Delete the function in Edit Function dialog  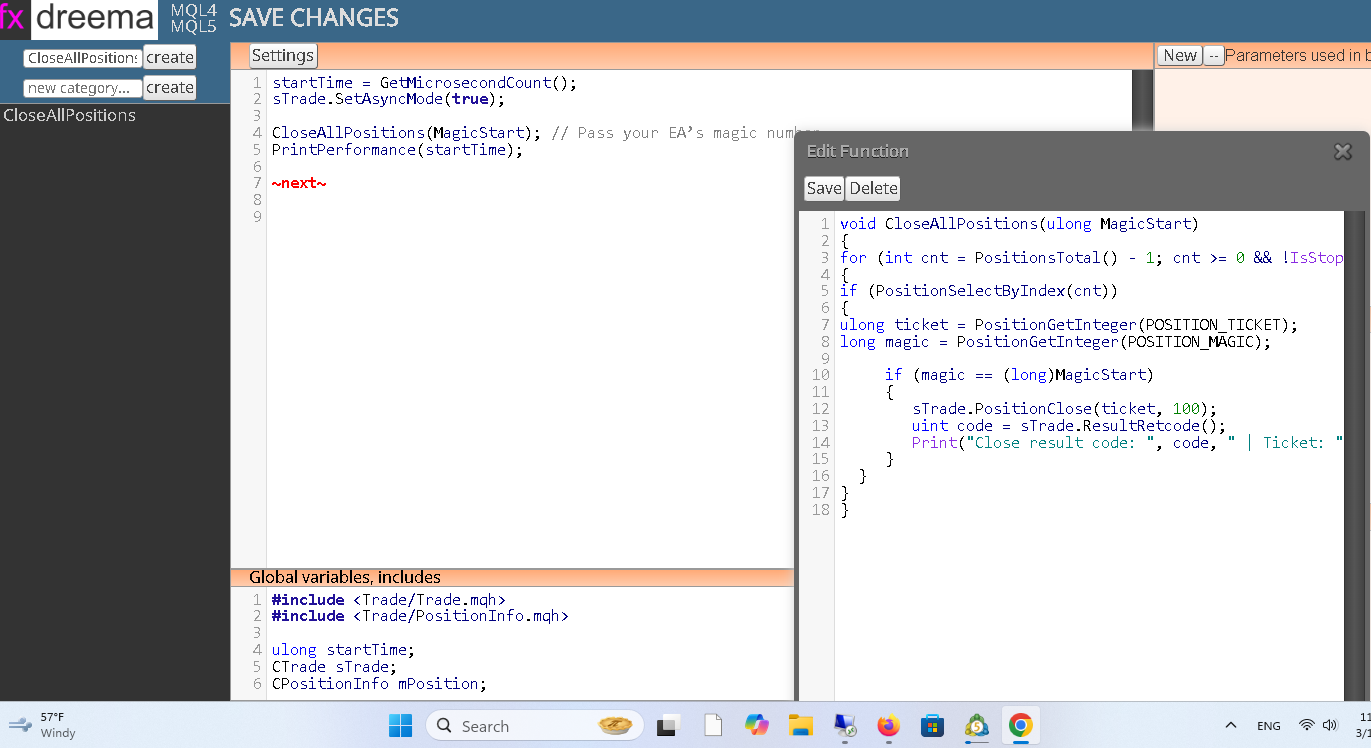[x=874, y=188]
